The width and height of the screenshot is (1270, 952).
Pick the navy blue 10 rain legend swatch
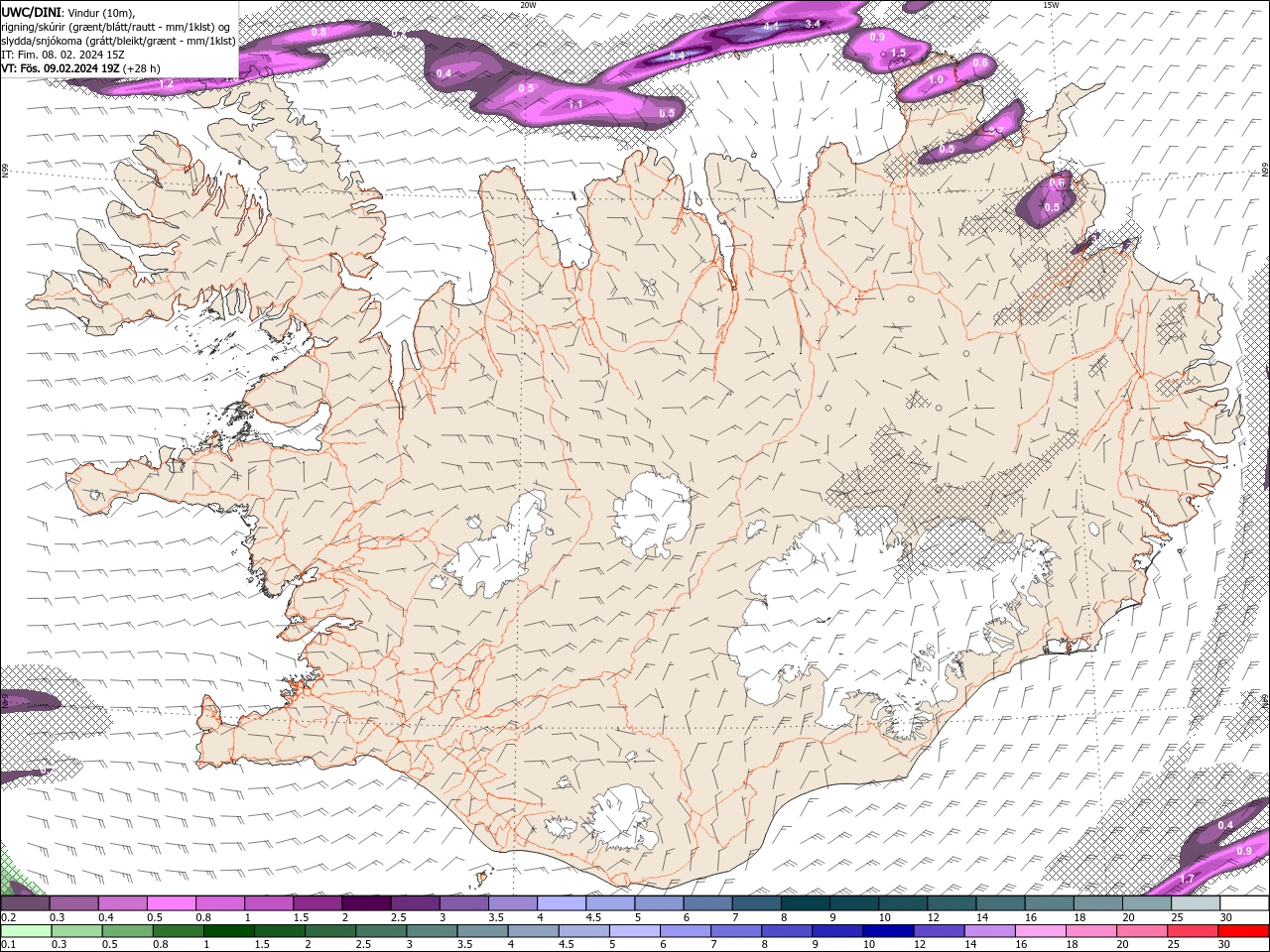click(887, 930)
